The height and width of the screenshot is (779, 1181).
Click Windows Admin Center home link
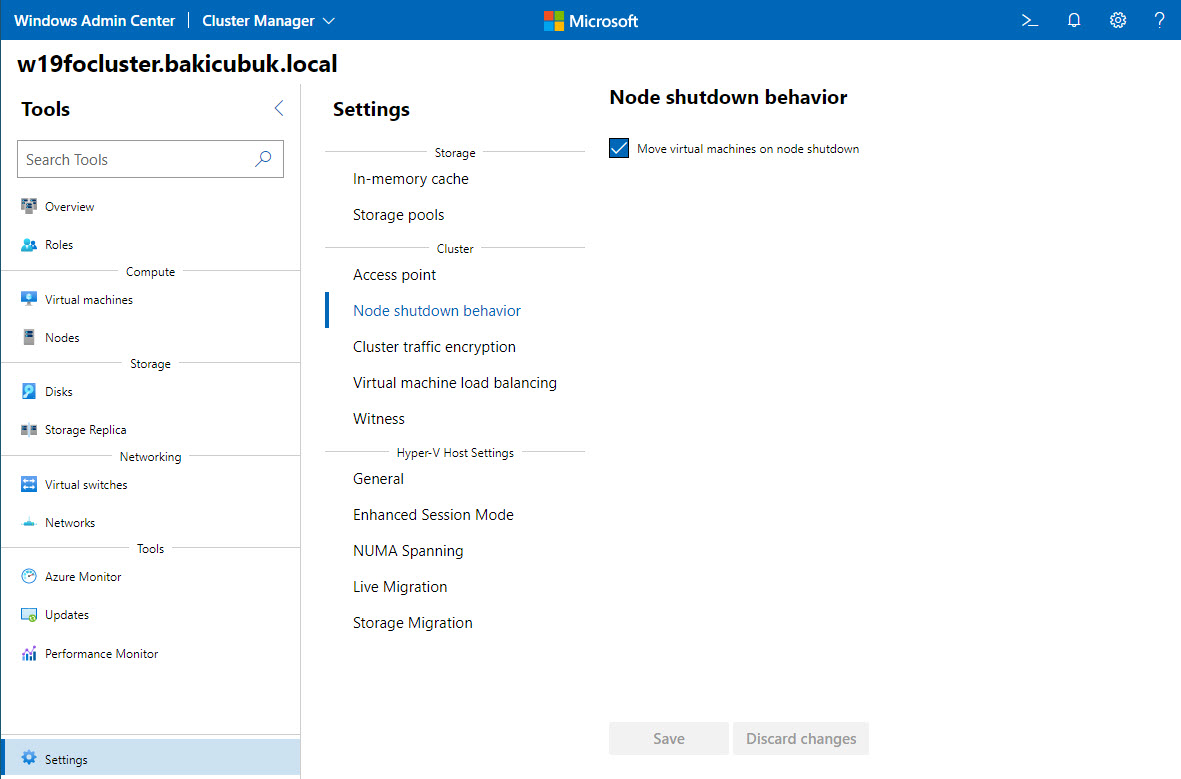pos(94,21)
